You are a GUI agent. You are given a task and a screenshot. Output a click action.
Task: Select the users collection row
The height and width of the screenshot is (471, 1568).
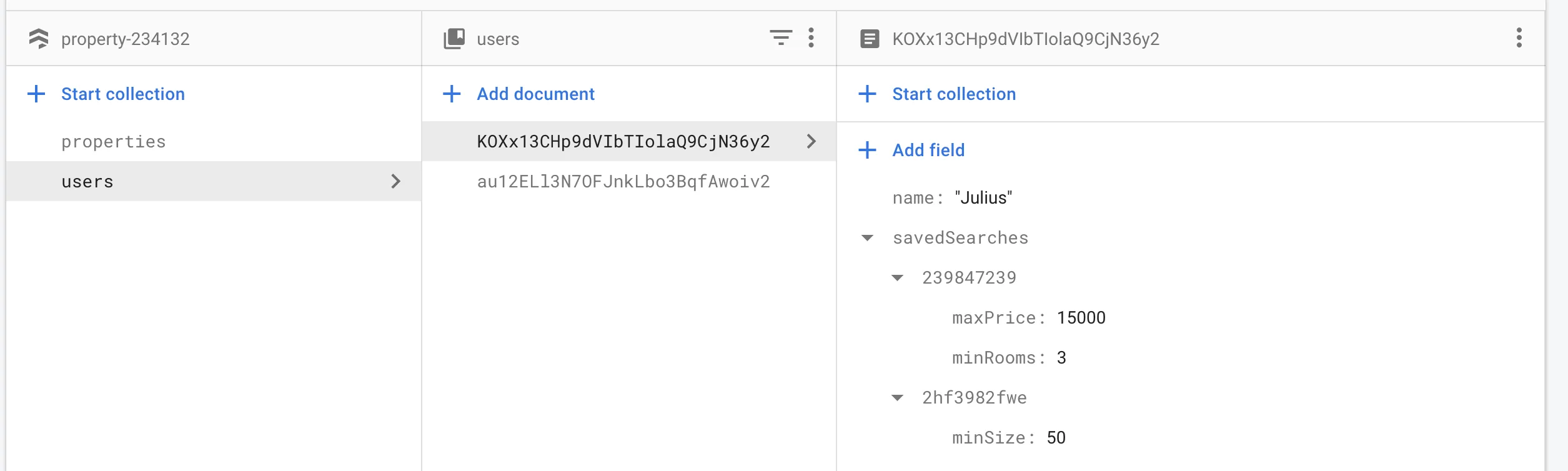(87, 182)
